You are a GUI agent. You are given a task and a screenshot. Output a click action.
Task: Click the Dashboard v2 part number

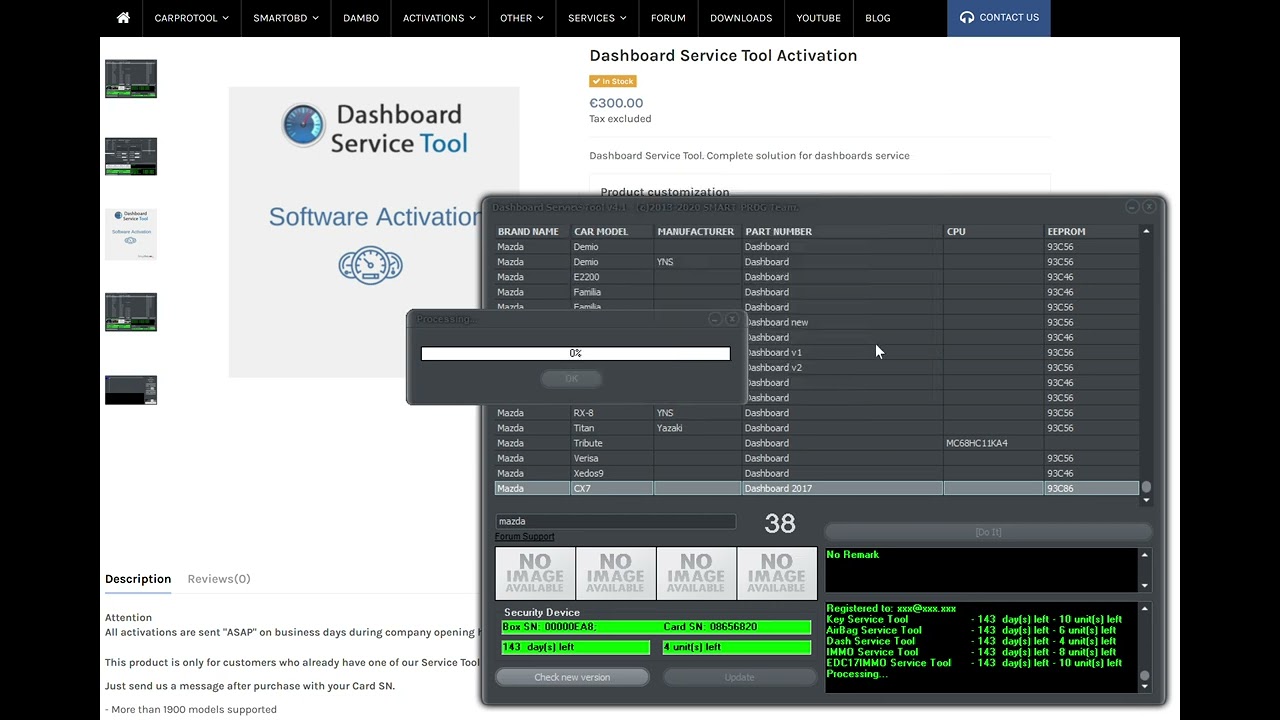click(x=773, y=368)
